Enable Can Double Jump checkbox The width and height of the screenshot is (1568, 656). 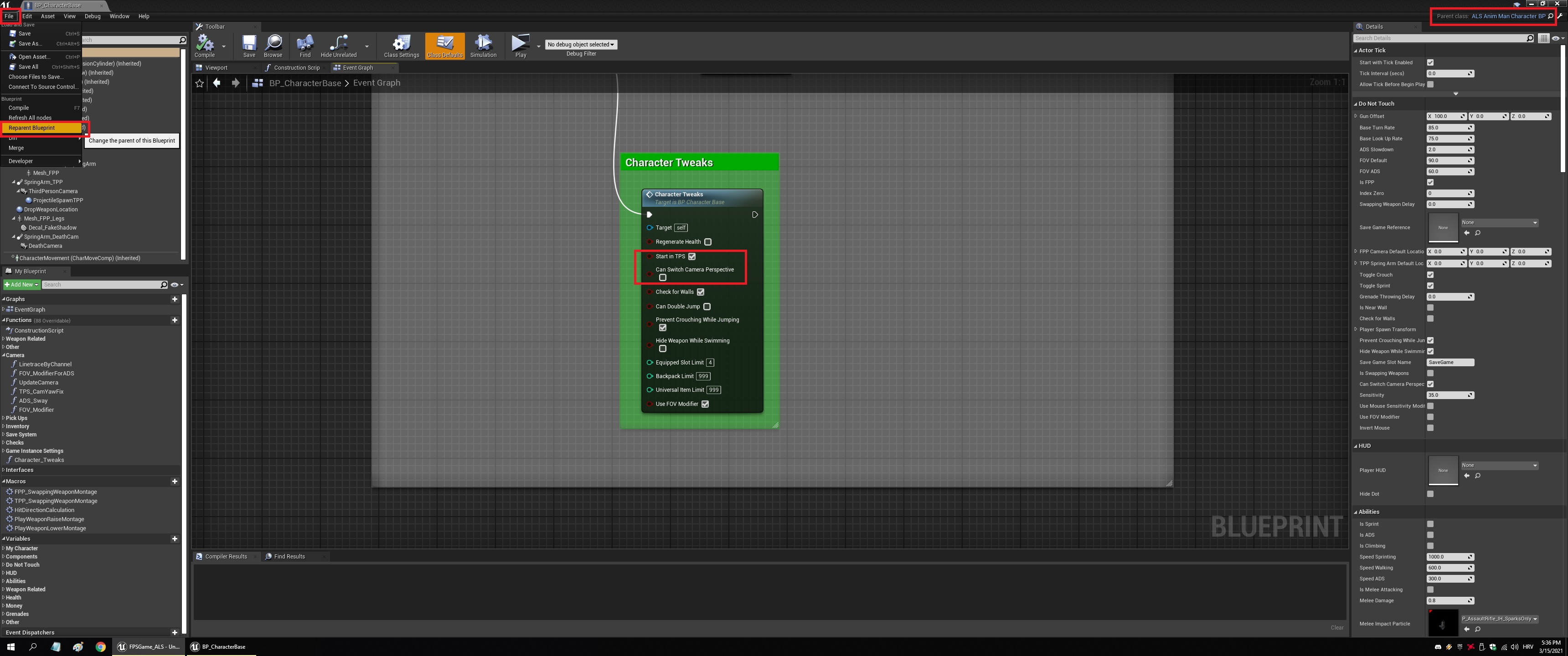(707, 307)
